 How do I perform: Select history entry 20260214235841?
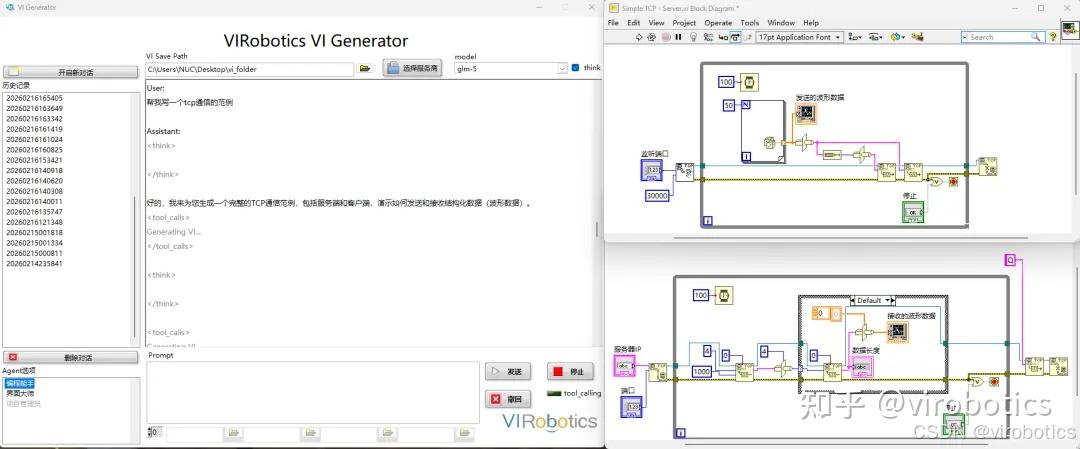(34, 263)
